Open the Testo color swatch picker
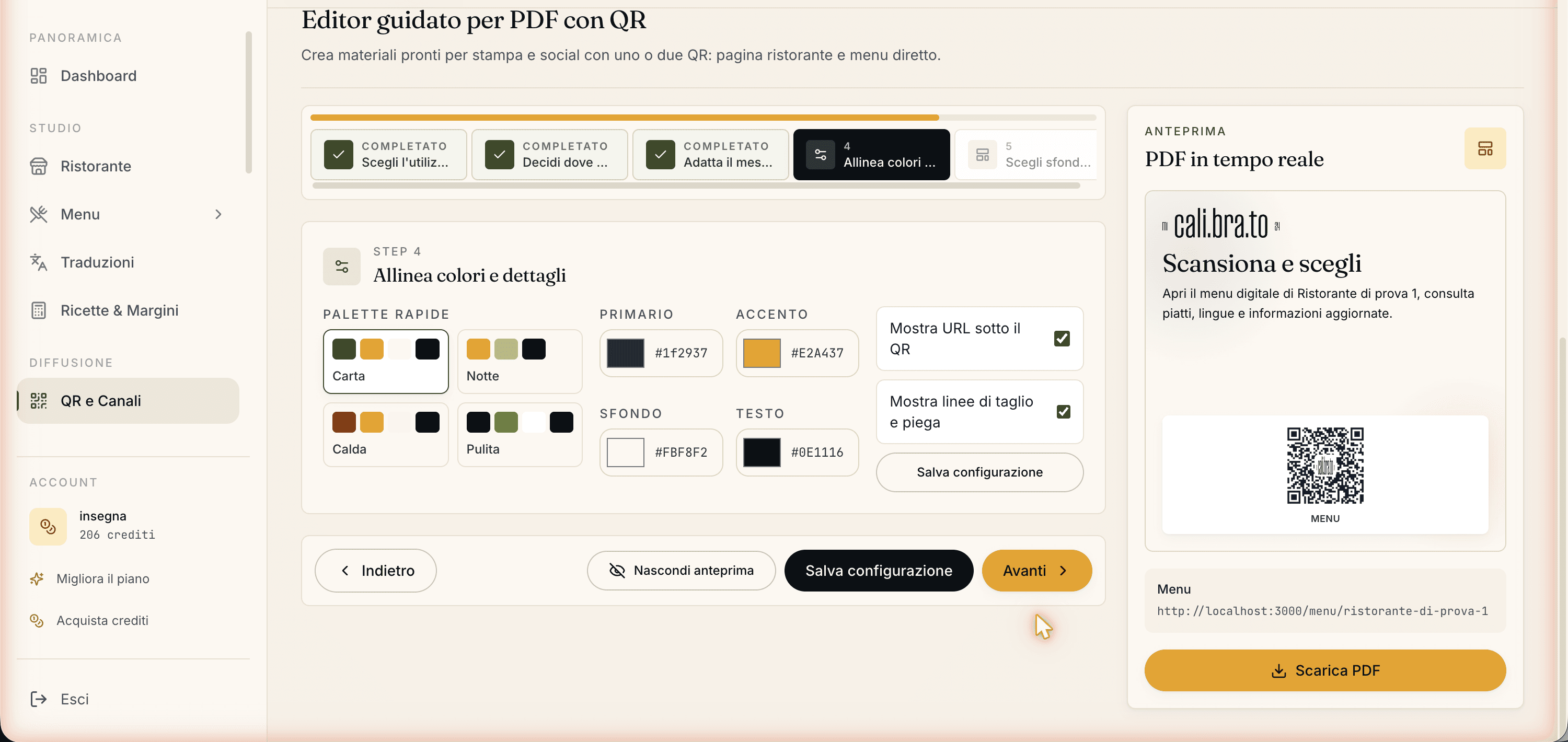 tap(762, 453)
